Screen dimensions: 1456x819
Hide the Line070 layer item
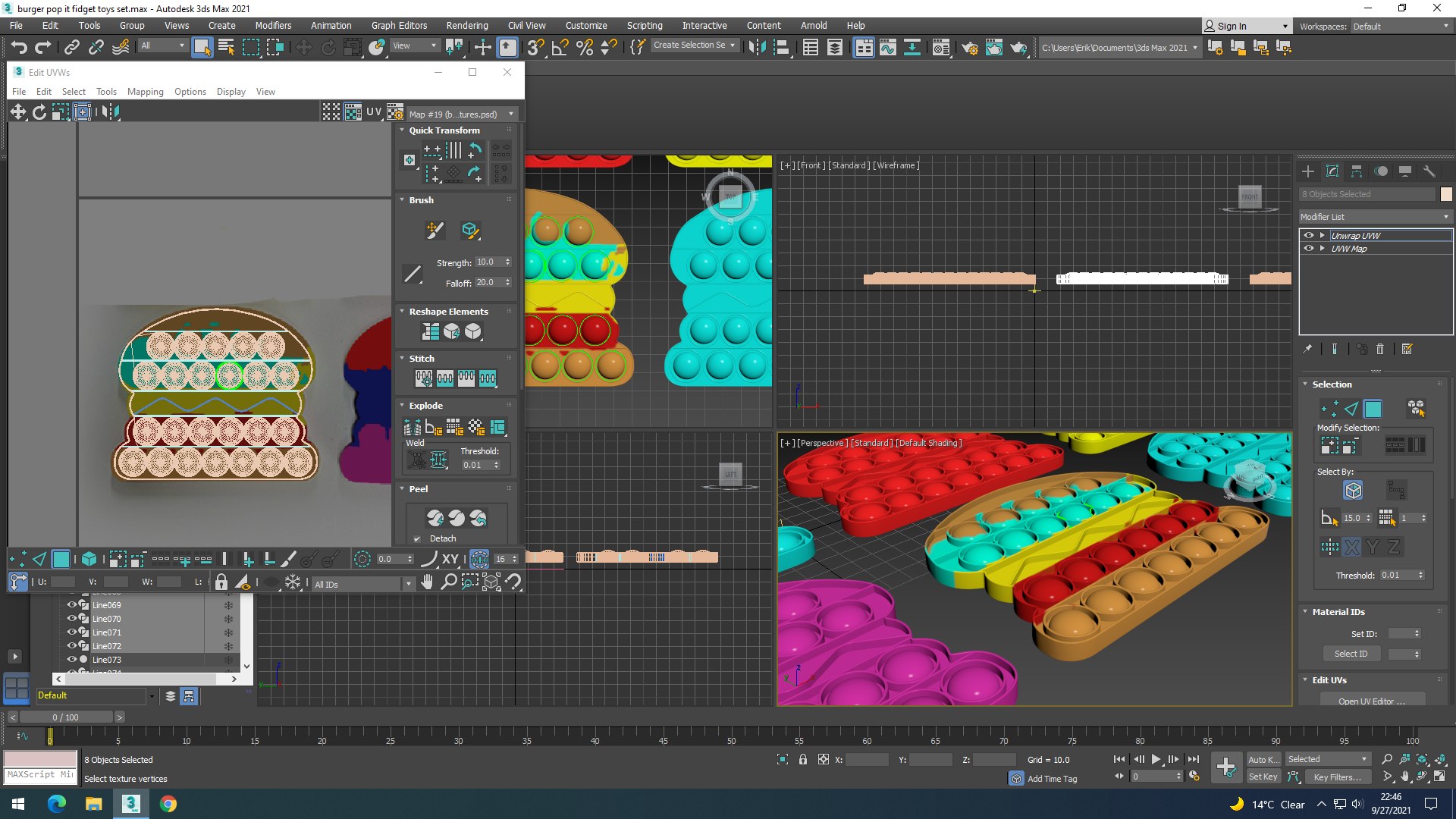click(x=72, y=619)
